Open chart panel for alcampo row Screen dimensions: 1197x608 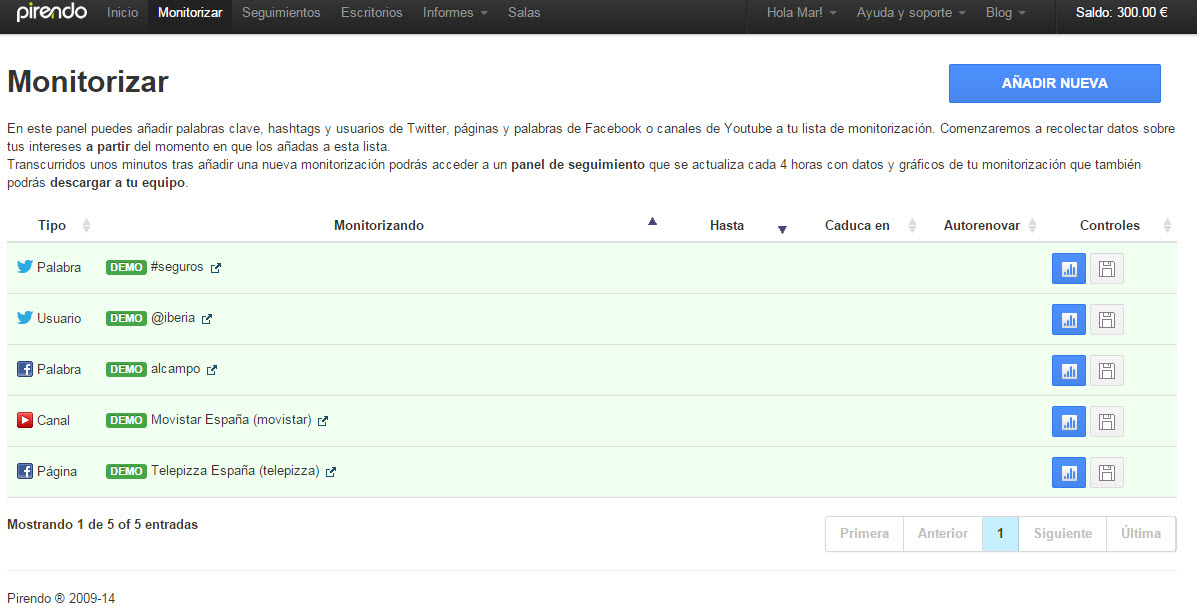1068,370
